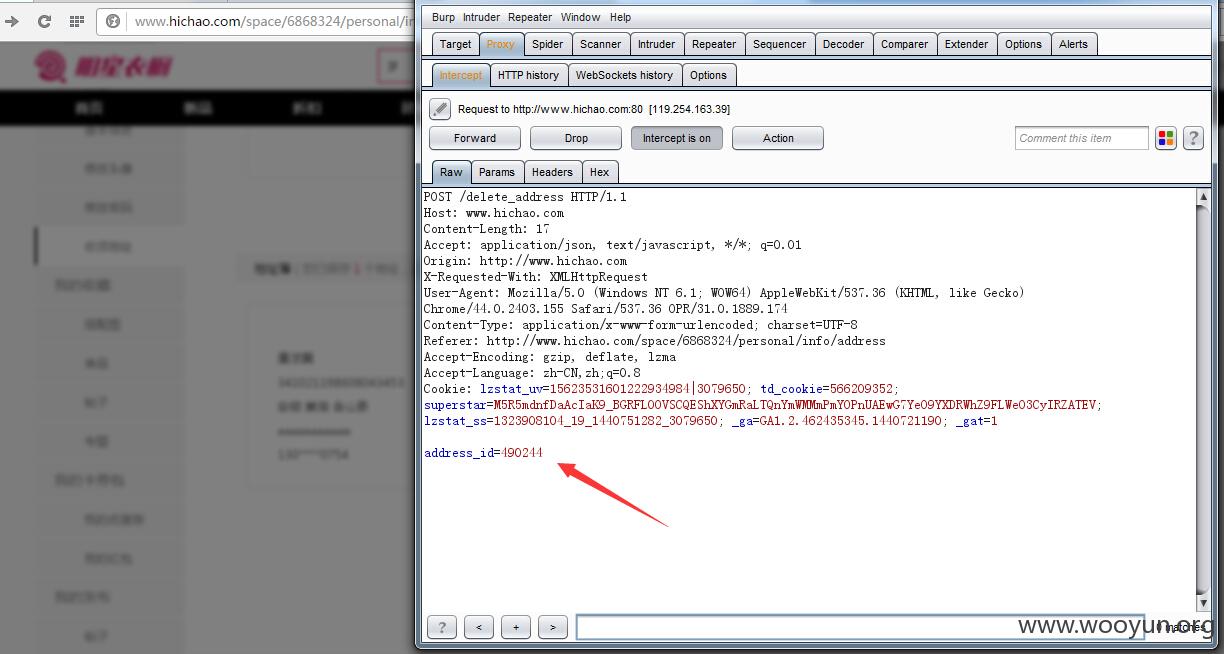This screenshot has width=1224, height=654.
Task: Go to next search match button
Action: (x=553, y=627)
